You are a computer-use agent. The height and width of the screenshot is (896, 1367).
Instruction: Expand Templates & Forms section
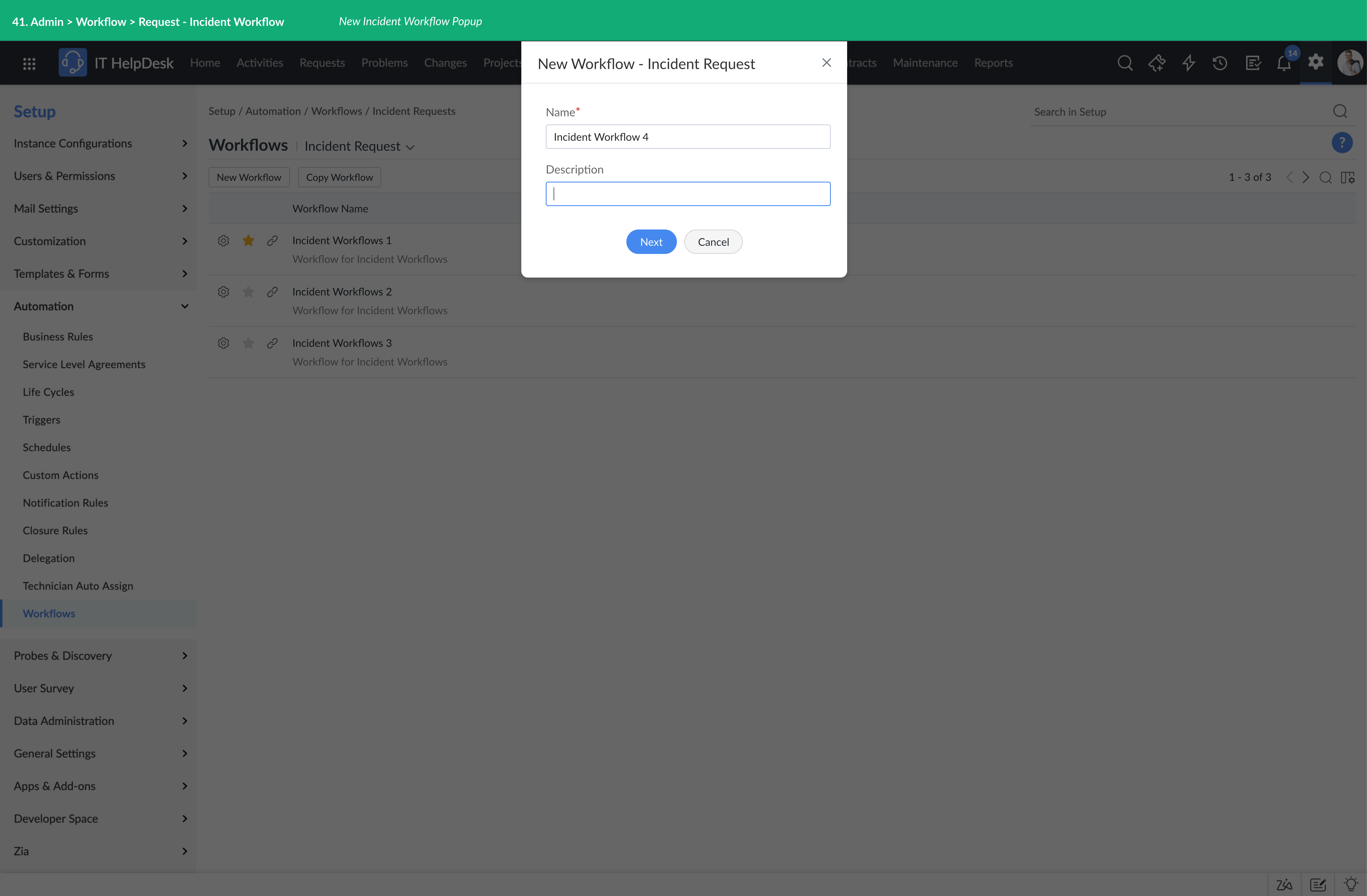click(x=98, y=274)
